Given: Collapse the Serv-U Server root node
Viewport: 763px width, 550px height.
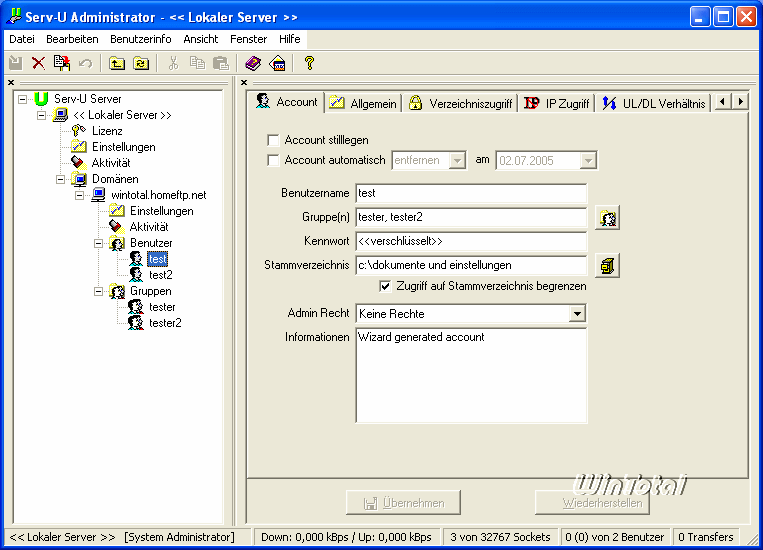Looking at the screenshot, I should pos(22,99).
